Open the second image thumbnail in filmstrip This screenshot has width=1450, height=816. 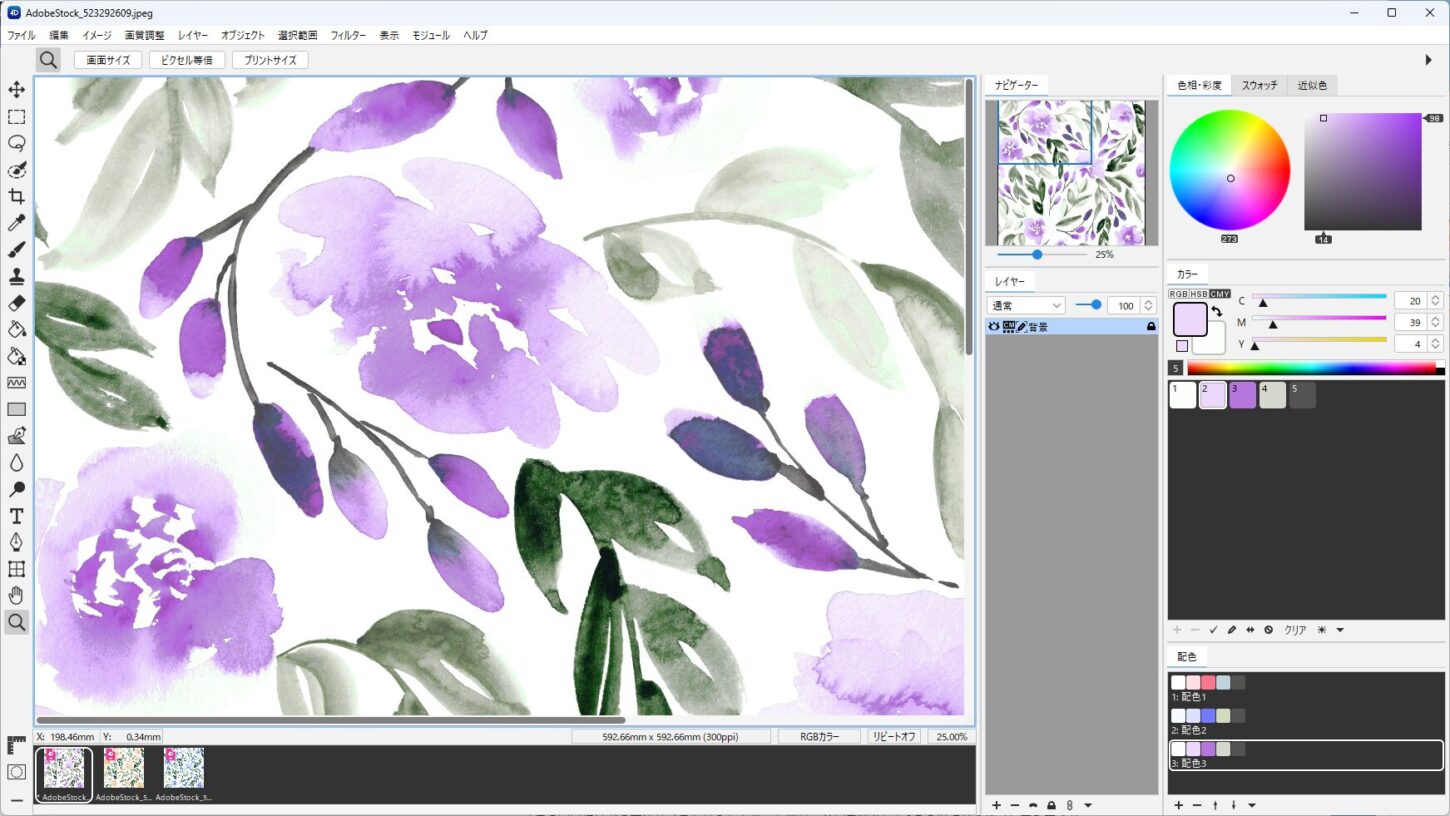point(124,769)
